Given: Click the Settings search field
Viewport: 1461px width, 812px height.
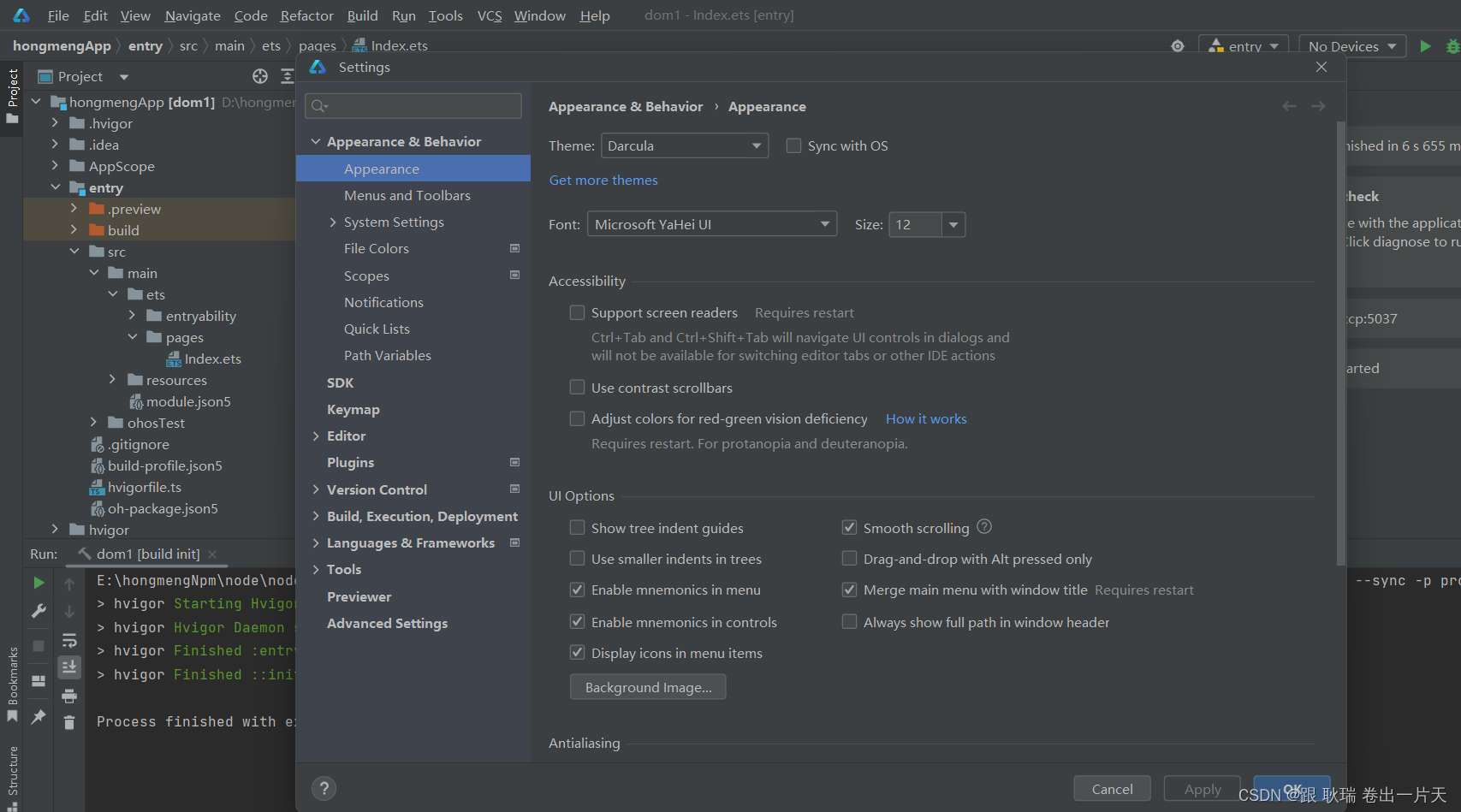Looking at the screenshot, I should tap(413, 105).
